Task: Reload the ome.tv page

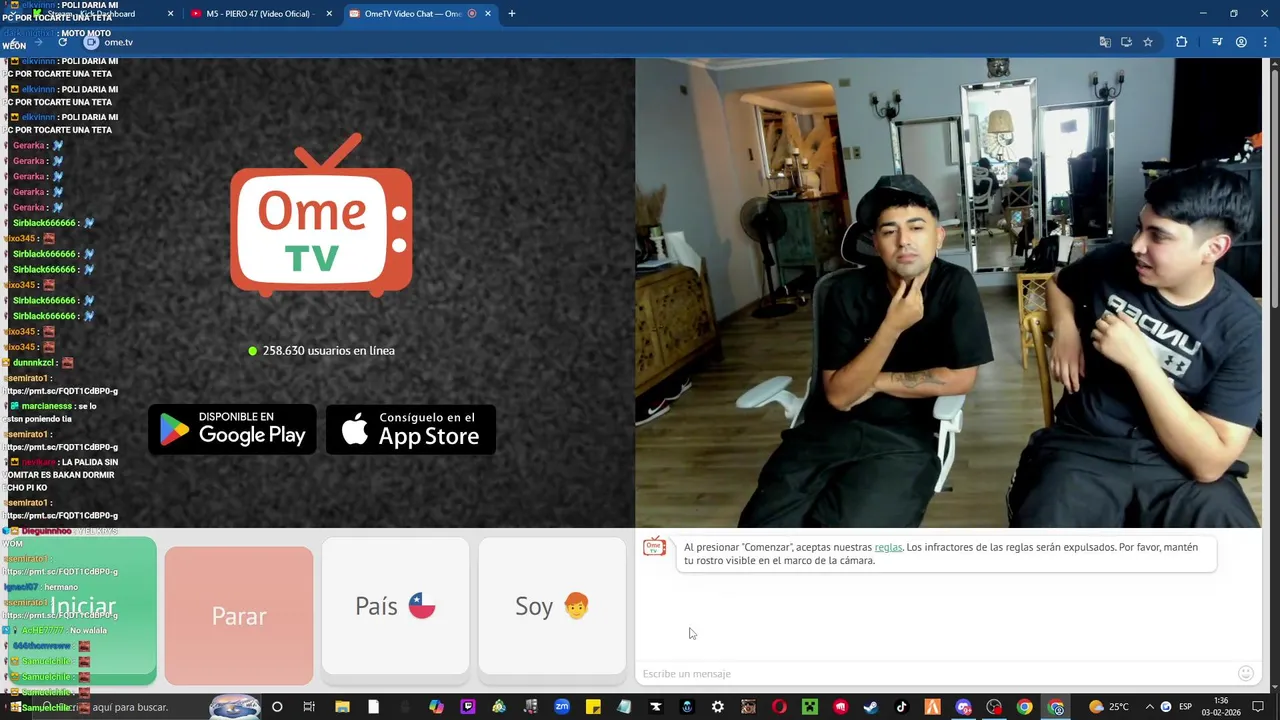Action: [62, 42]
